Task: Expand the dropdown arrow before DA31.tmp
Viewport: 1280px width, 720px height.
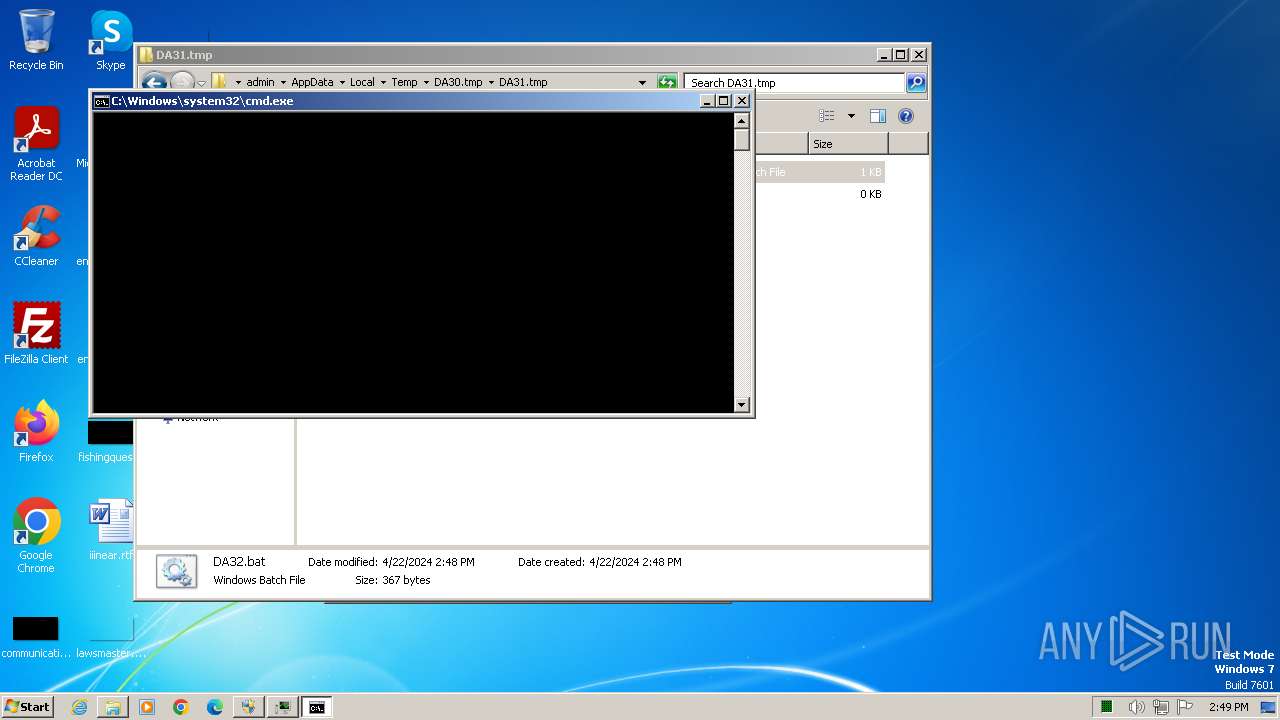Action: (491, 82)
